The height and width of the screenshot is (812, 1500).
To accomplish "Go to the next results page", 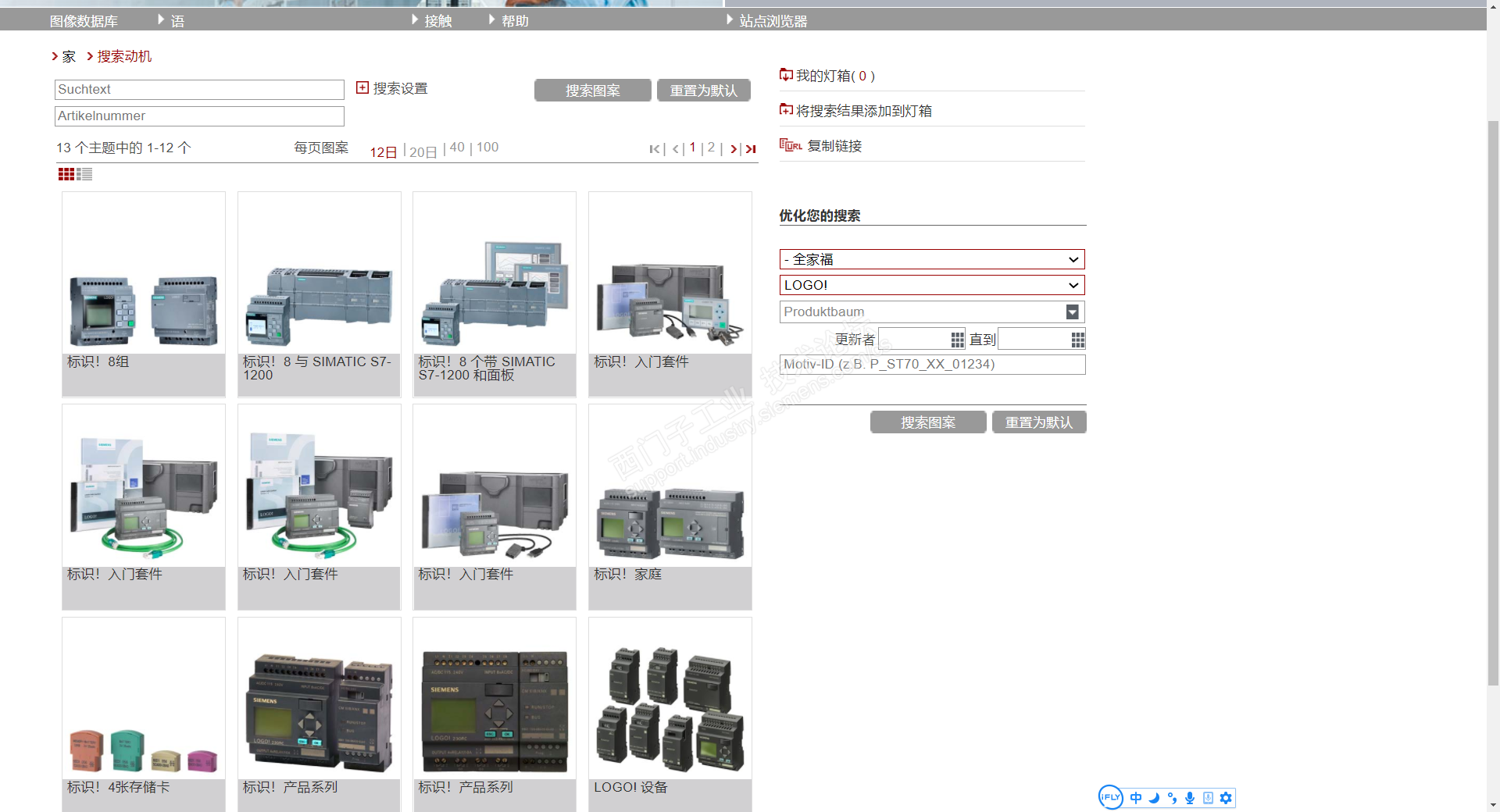I will (734, 149).
